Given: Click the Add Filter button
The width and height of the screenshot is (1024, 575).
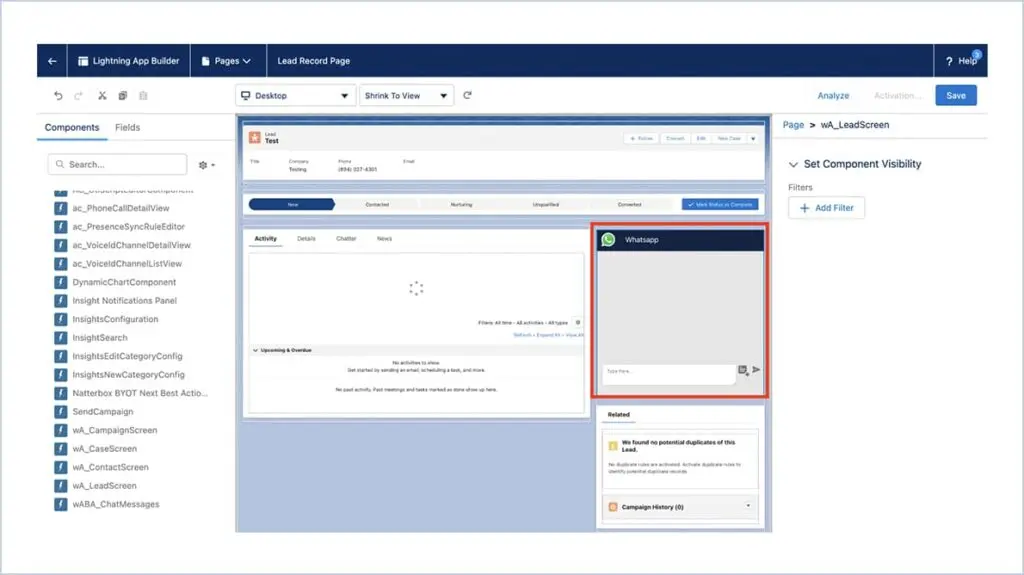Looking at the screenshot, I should 826,208.
